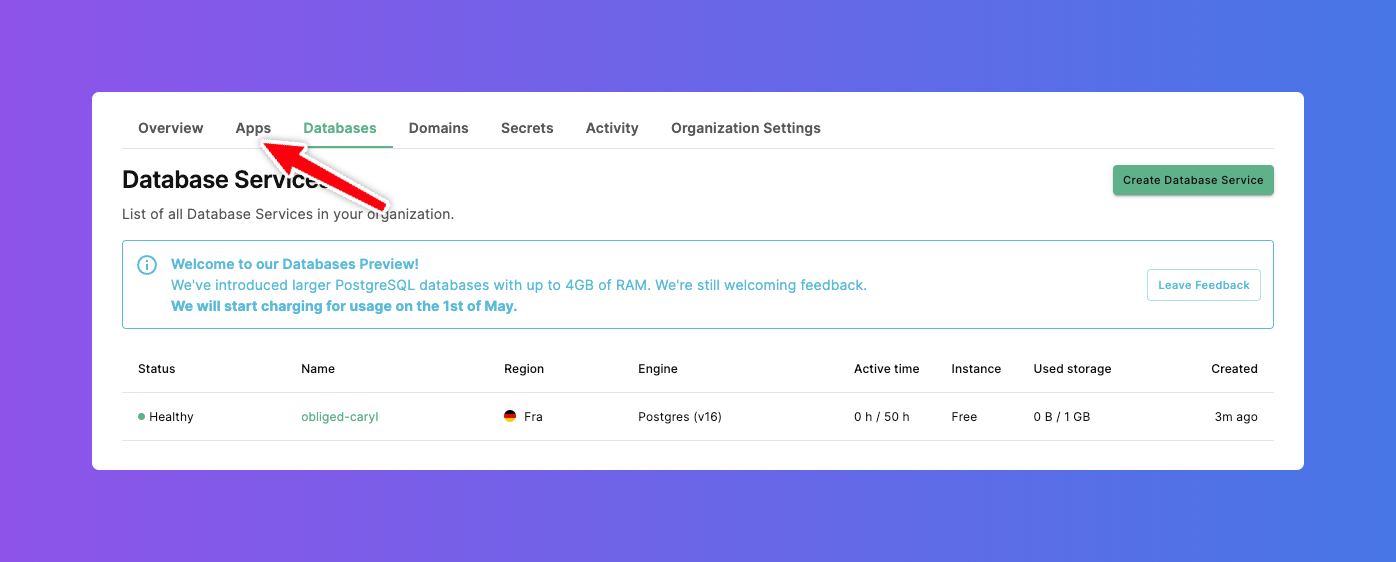Open Organization Settings tab
The width and height of the screenshot is (1396, 562).
point(745,128)
